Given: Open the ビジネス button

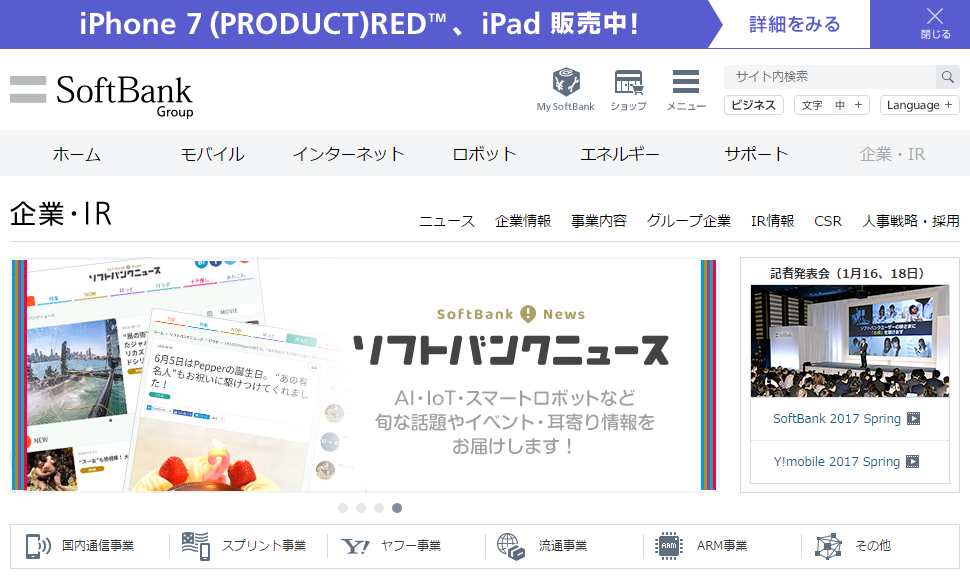Looking at the screenshot, I should [x=753, y=105].
